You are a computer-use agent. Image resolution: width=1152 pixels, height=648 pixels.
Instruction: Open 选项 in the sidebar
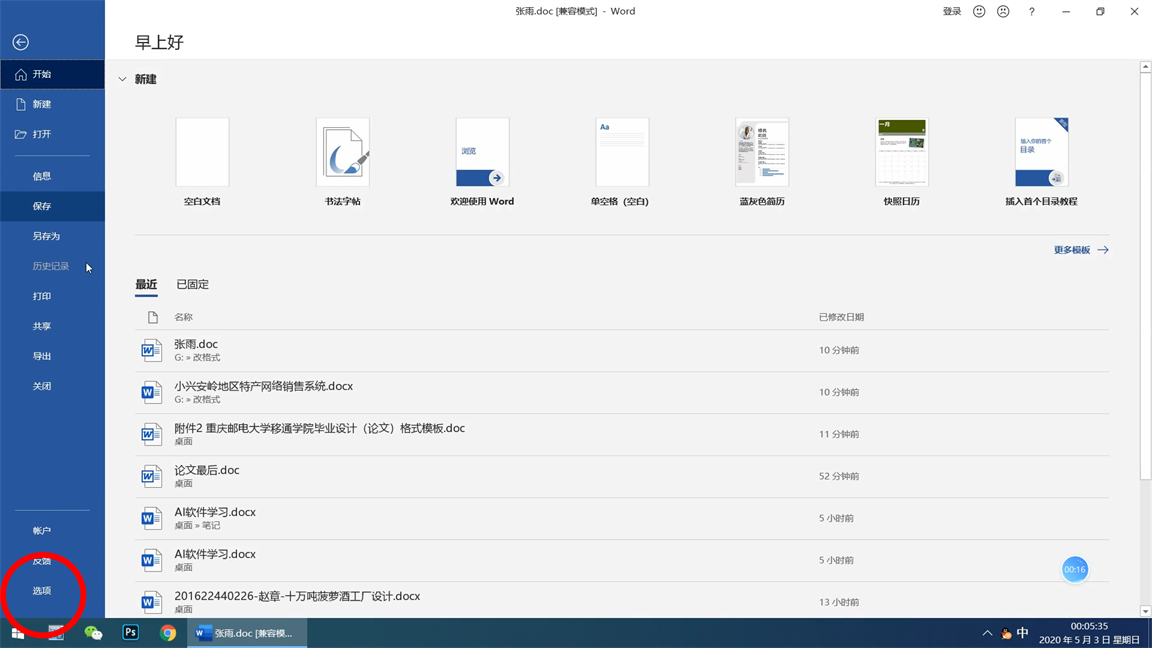(x=42, y=591)
